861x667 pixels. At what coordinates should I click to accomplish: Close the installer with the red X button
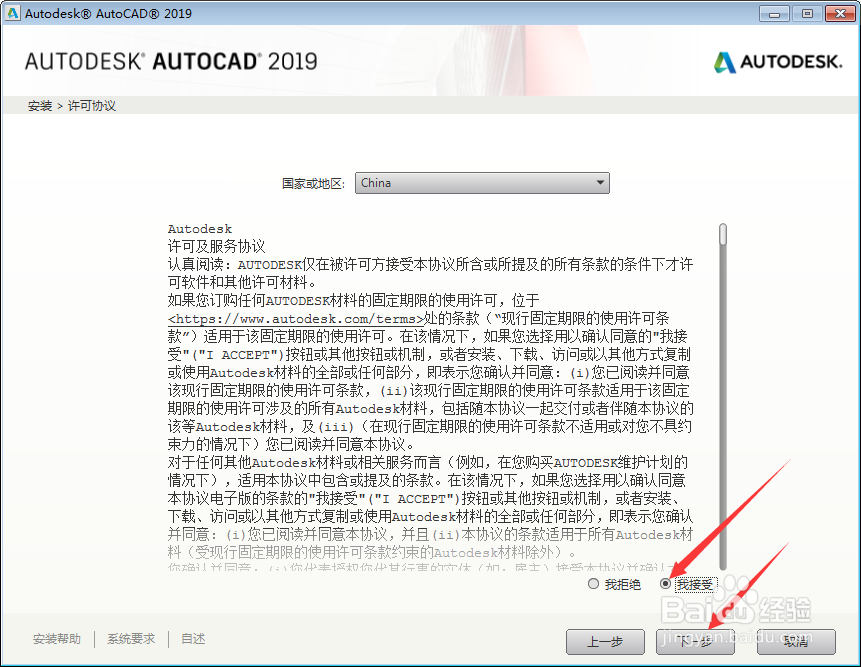[x=840, y=14]
